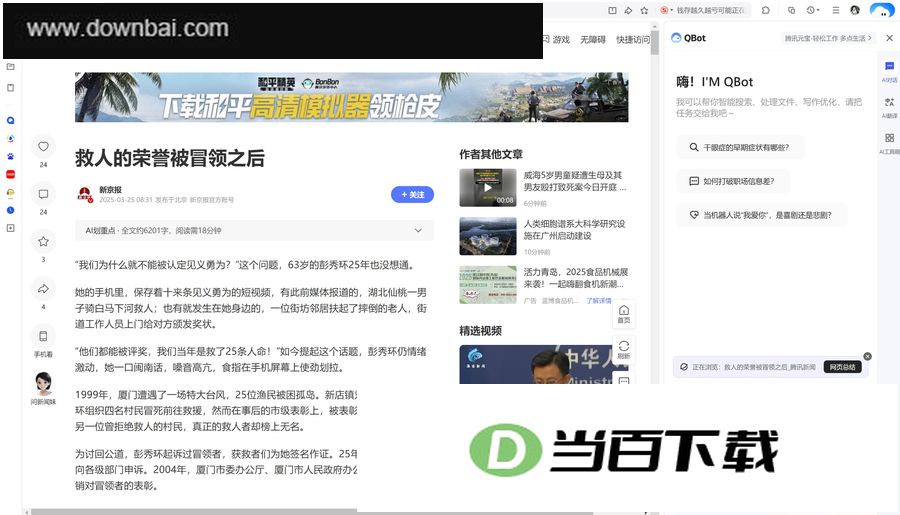This screenshot has width=900, height=515.
Task: Open the history clock dropdown in the toolbar
Action: pos(813,10)
